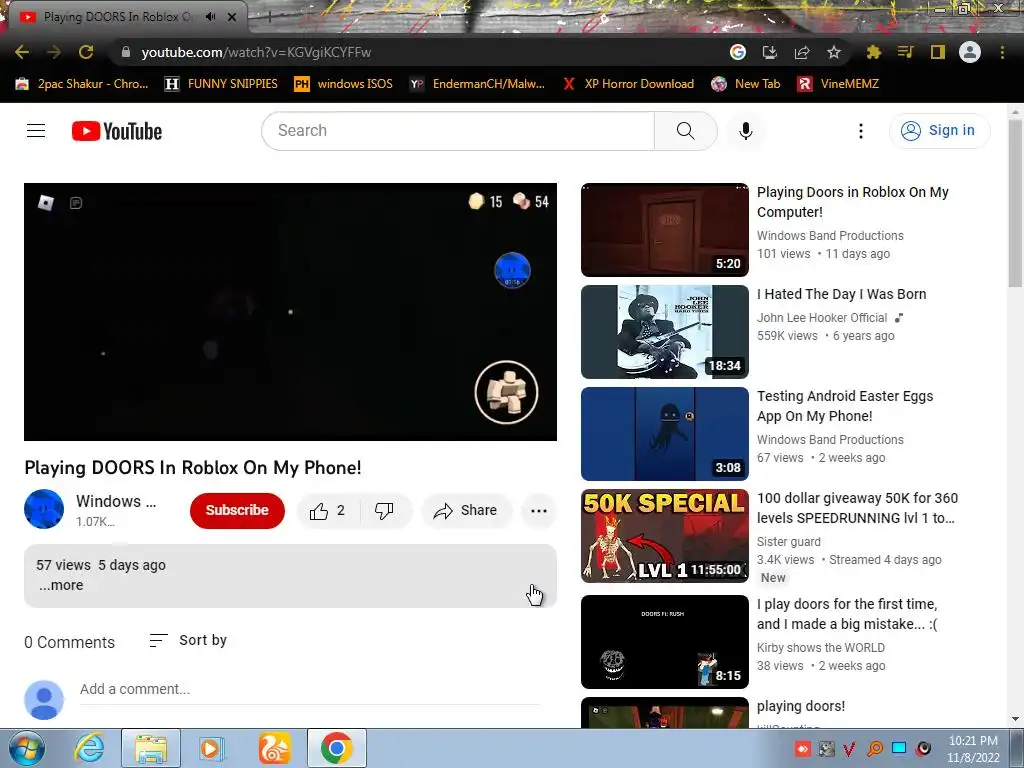
Task: Click Sign in button
Action: 939,131
